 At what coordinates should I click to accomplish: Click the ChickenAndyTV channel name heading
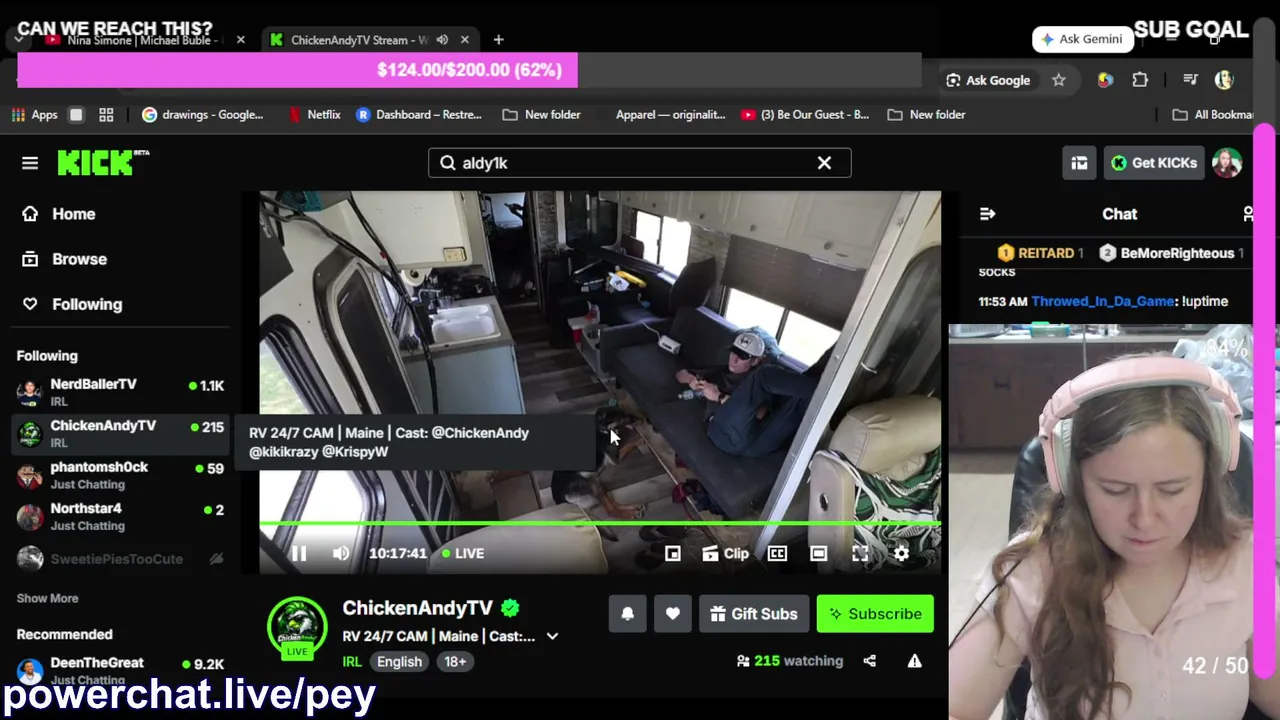tap(417, 608)
